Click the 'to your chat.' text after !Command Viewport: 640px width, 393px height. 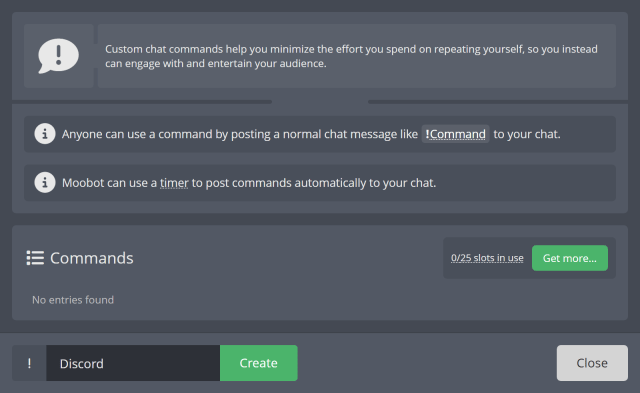click(527, 134)
